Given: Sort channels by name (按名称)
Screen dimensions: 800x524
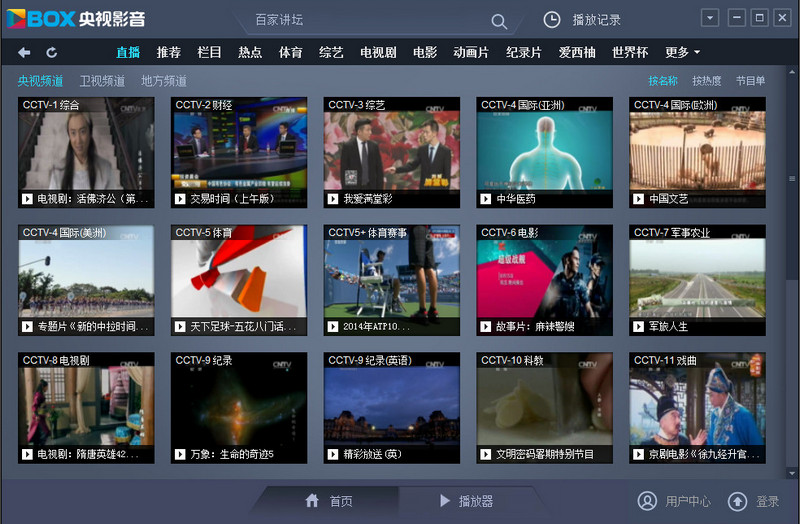Looking at the screenshot, I should point(662,81).
